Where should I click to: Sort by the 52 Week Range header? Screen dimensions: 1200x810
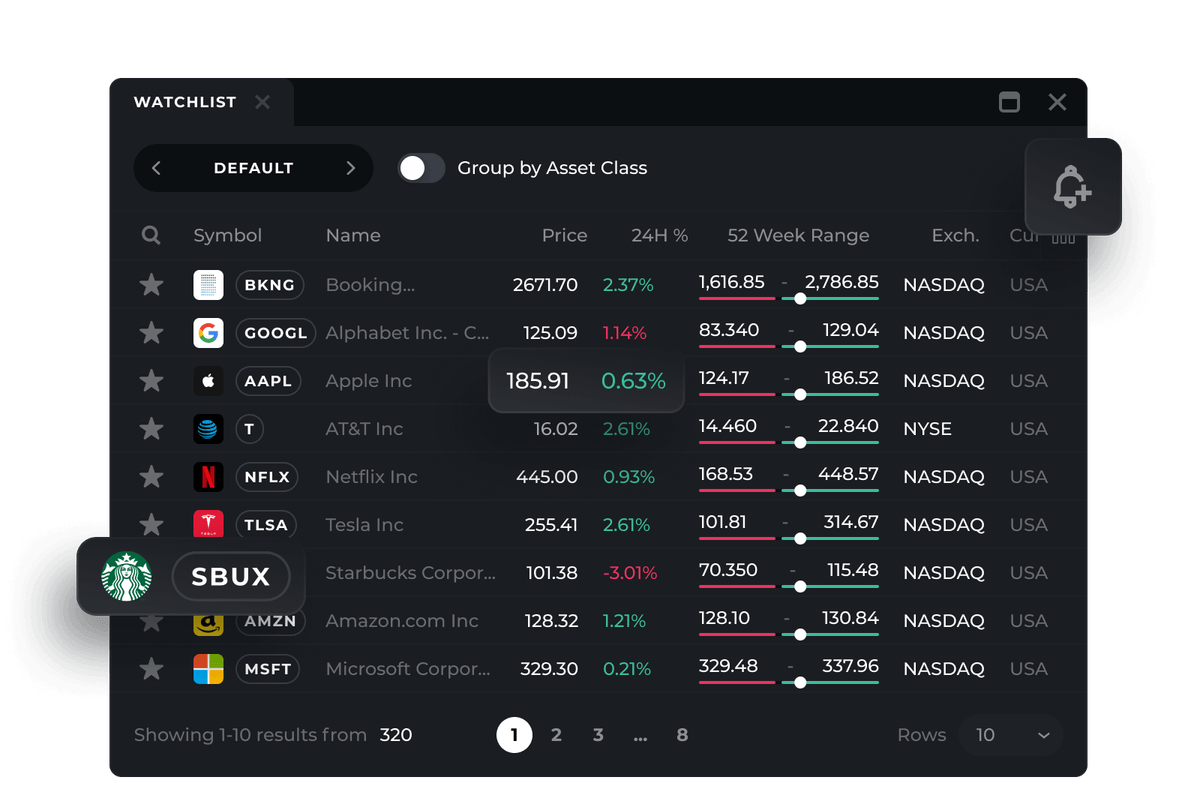[798, 236]
